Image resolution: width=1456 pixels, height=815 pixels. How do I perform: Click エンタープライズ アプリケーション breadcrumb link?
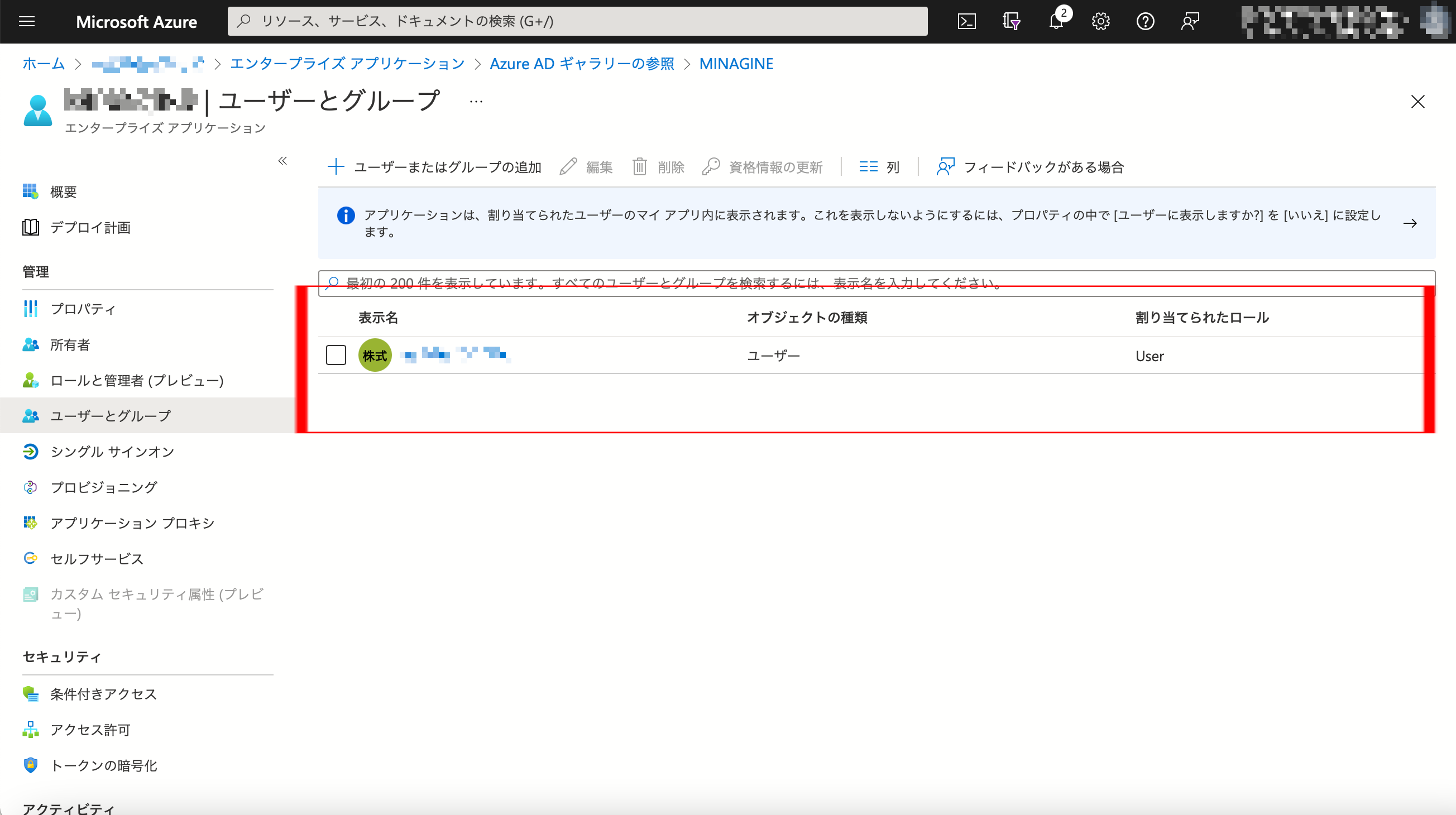(x=347, y=64)
